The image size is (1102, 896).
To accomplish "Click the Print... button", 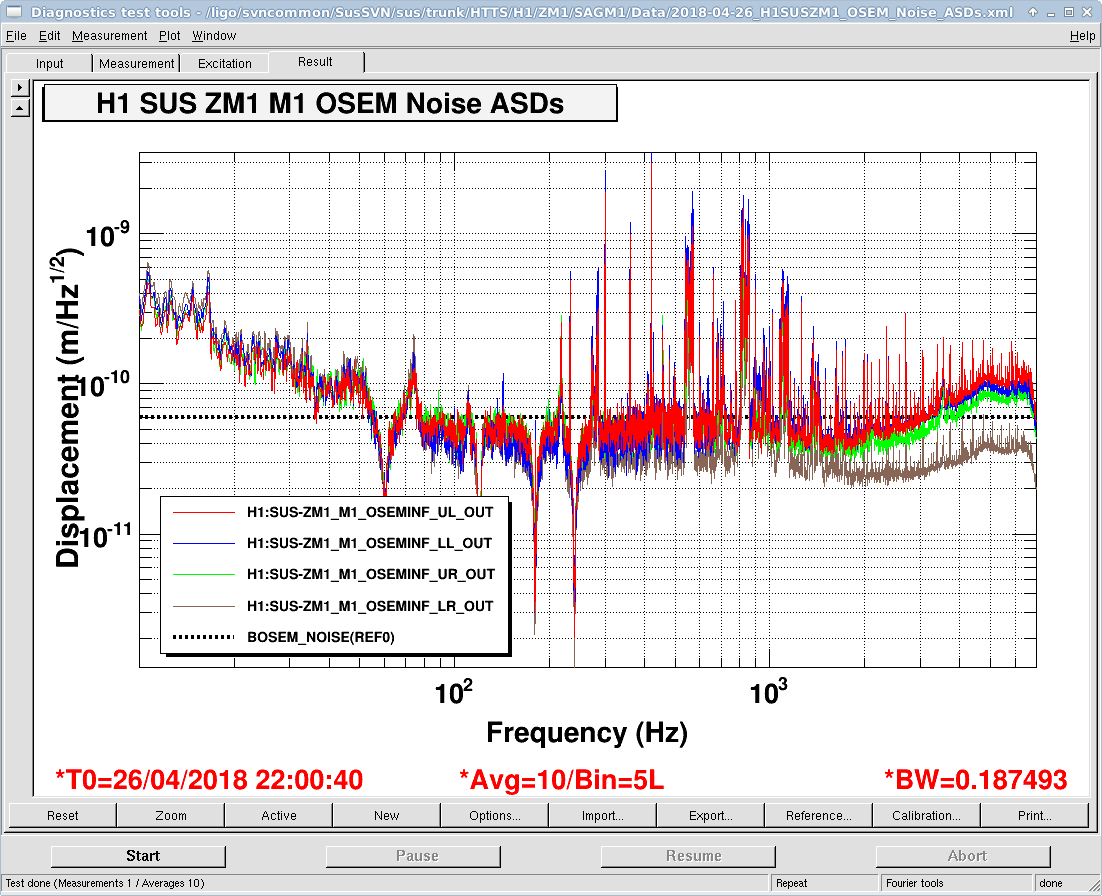I will [1035, 816].
